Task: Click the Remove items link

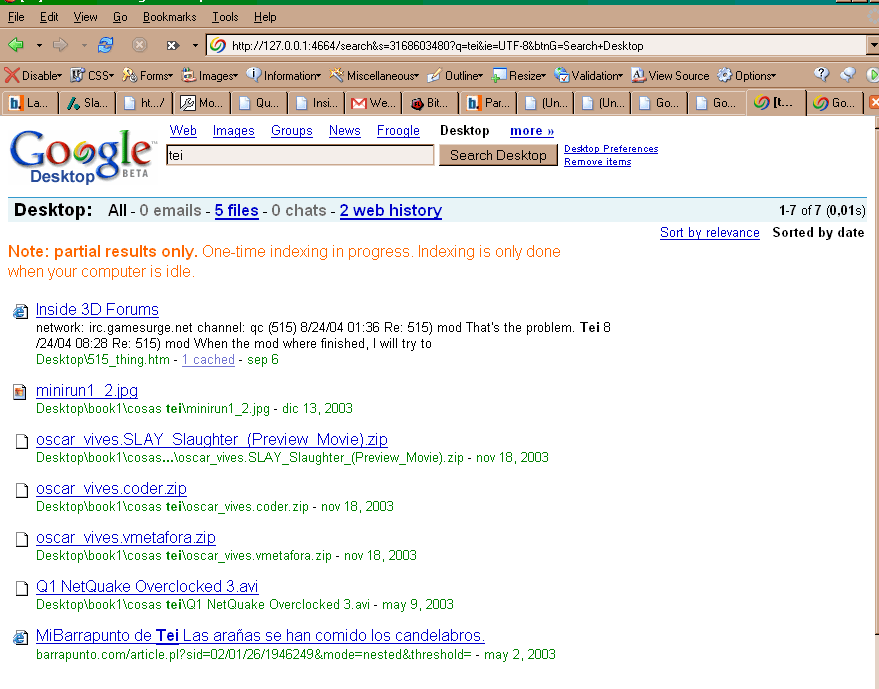Action: coord(598,162)
